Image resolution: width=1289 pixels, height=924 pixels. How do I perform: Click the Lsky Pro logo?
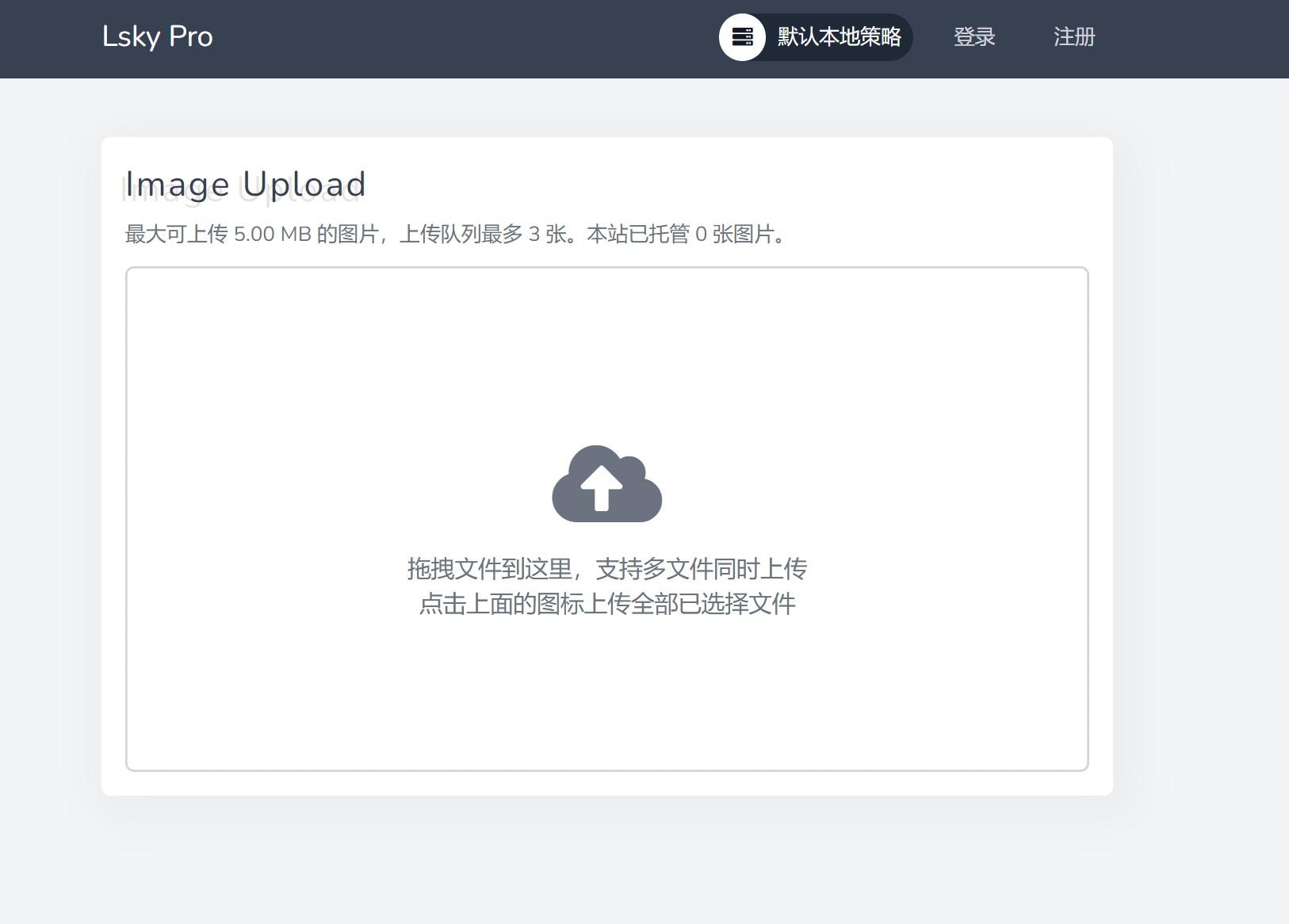coord(158,36)
